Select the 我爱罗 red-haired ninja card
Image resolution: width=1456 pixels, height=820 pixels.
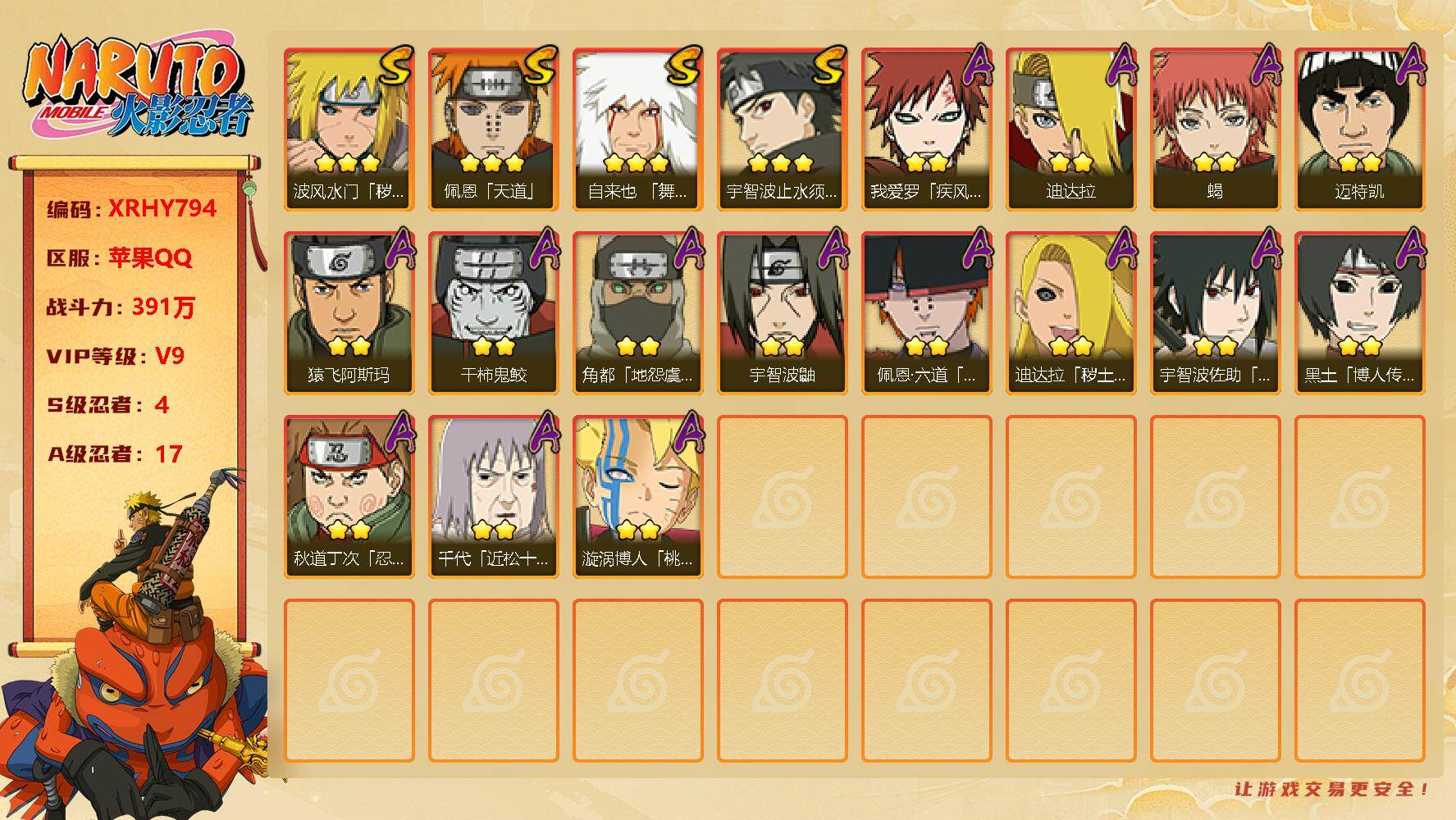[x=926, y=130]
